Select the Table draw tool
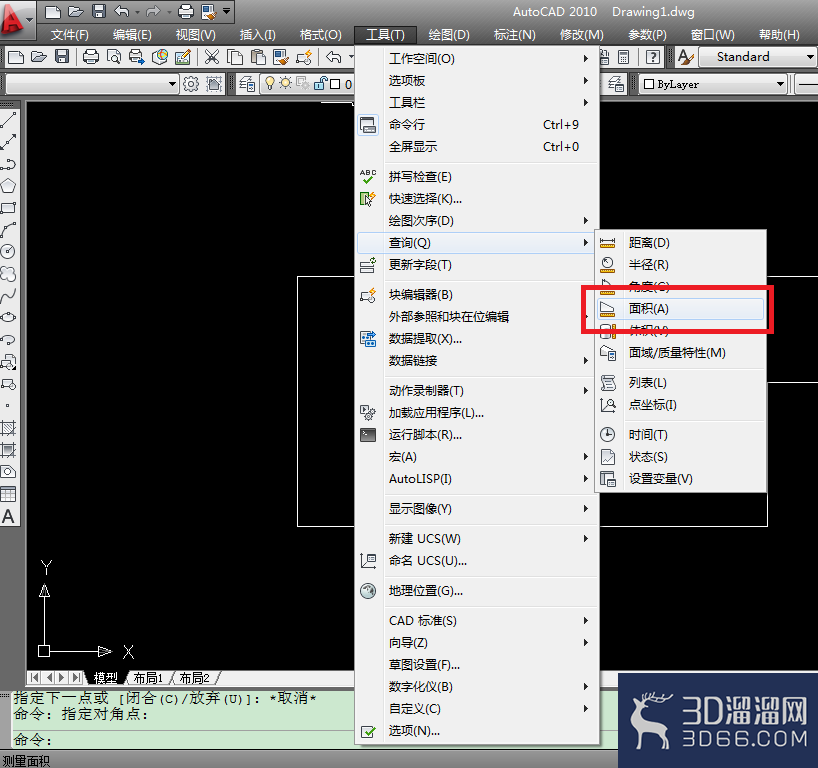Image resolution: width=818 pixels, height=768 pixels. (x=8, y=494)
